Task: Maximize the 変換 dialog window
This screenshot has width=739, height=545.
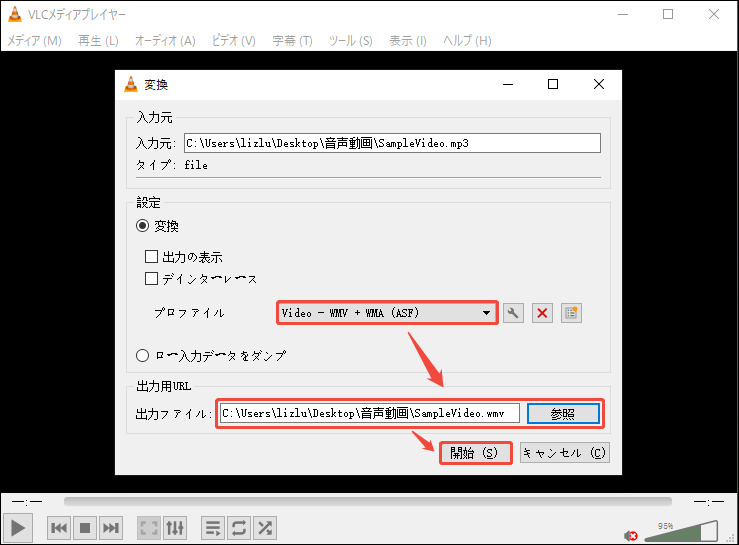Action: (x=553, y=84)
